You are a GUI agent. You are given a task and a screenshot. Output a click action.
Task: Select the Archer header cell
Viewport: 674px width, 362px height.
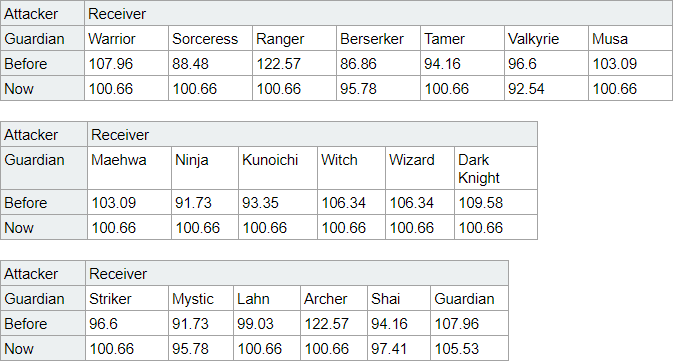[334, 298]
